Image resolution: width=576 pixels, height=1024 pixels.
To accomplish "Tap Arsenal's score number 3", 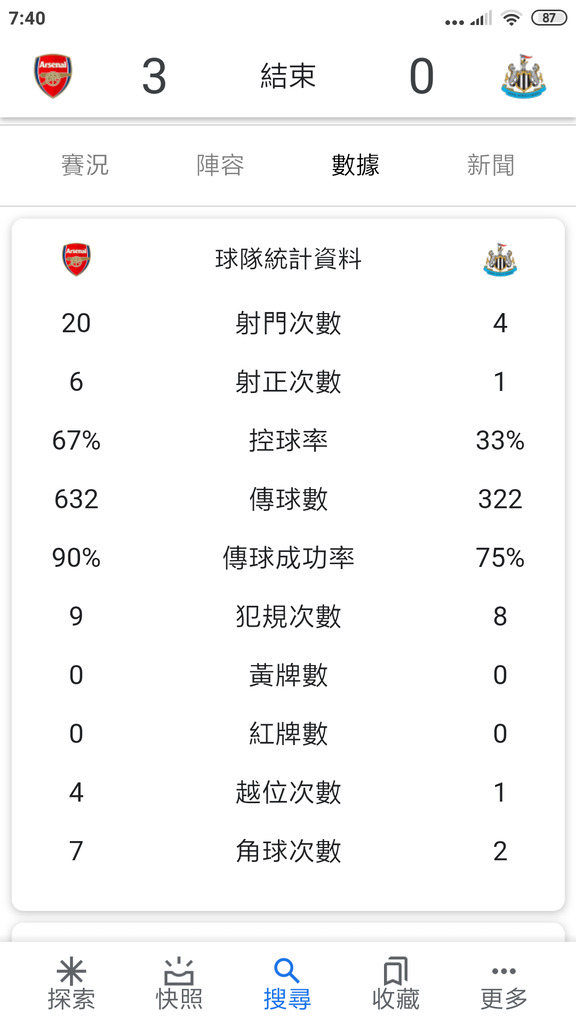I will (154, 76).
